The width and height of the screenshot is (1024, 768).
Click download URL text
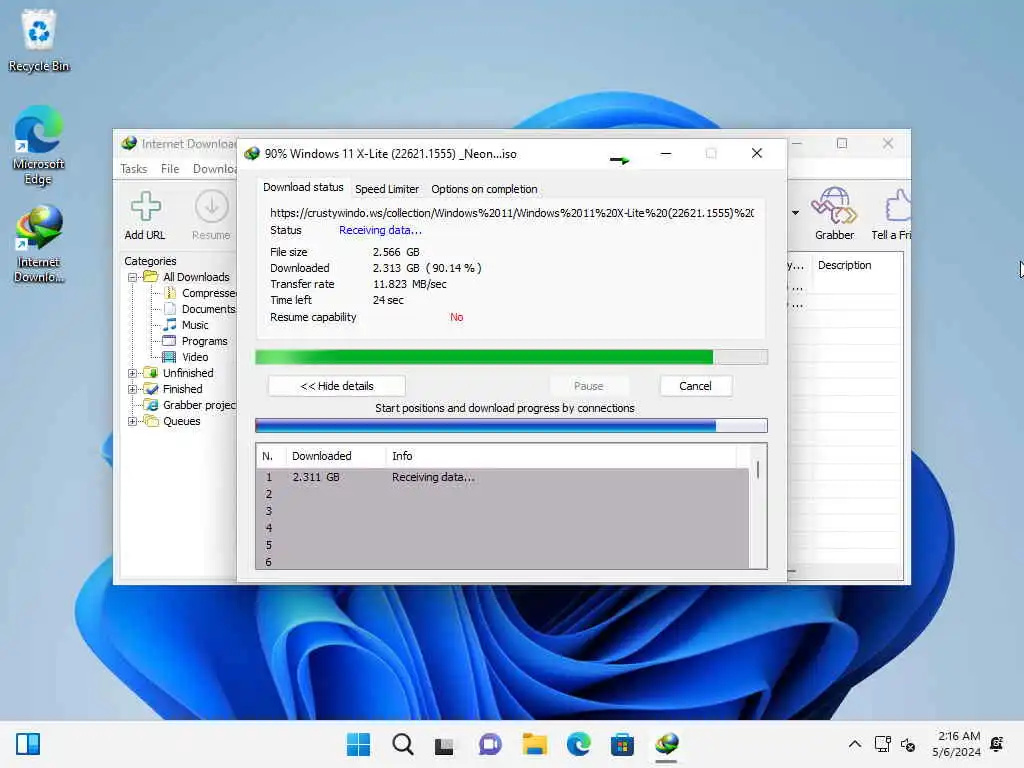tap(512, 213)
